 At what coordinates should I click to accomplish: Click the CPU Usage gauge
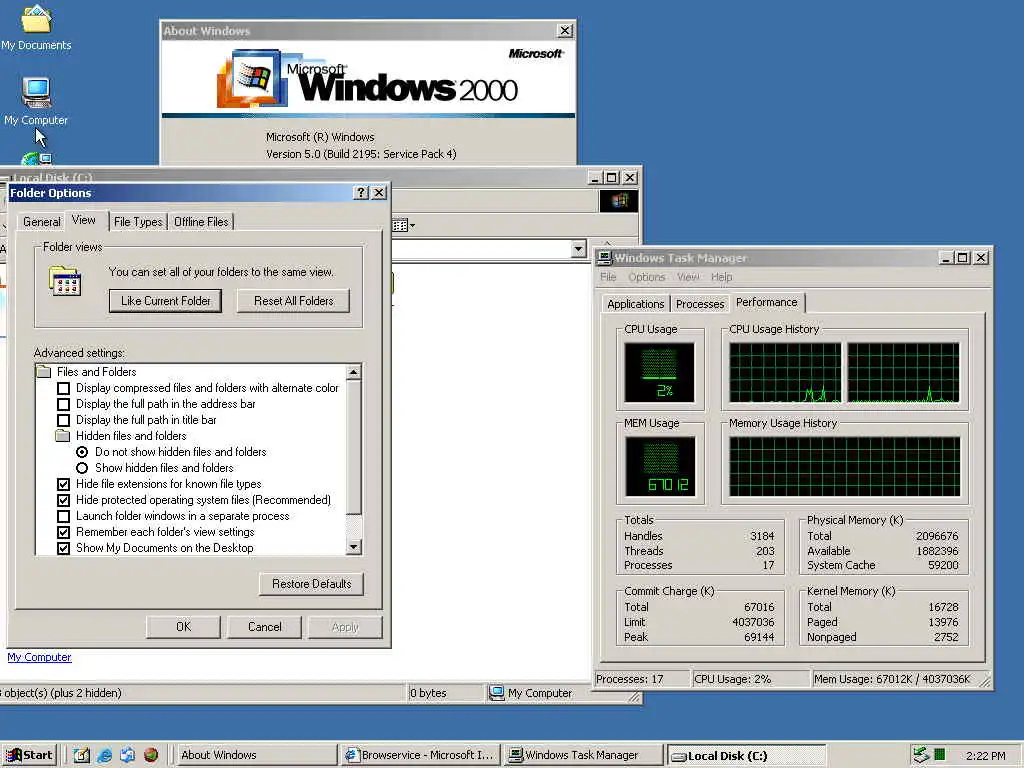(660, 373)
